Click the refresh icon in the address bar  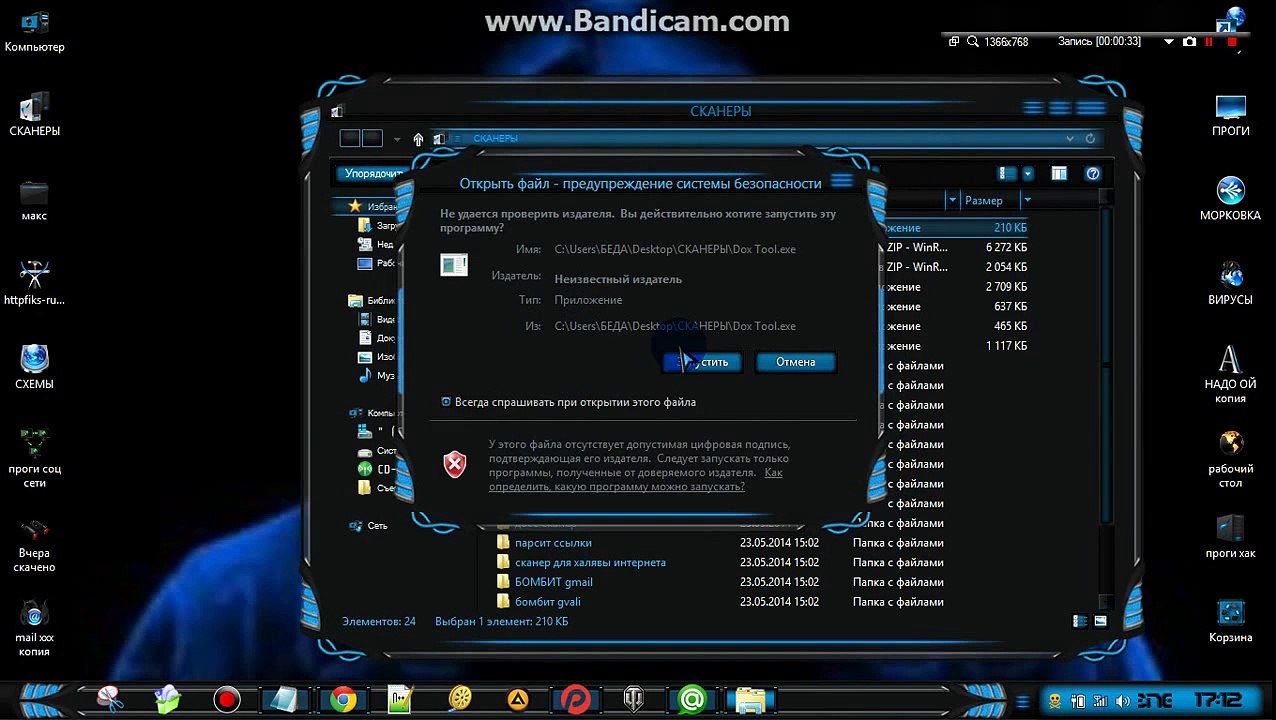[1090, 139]
